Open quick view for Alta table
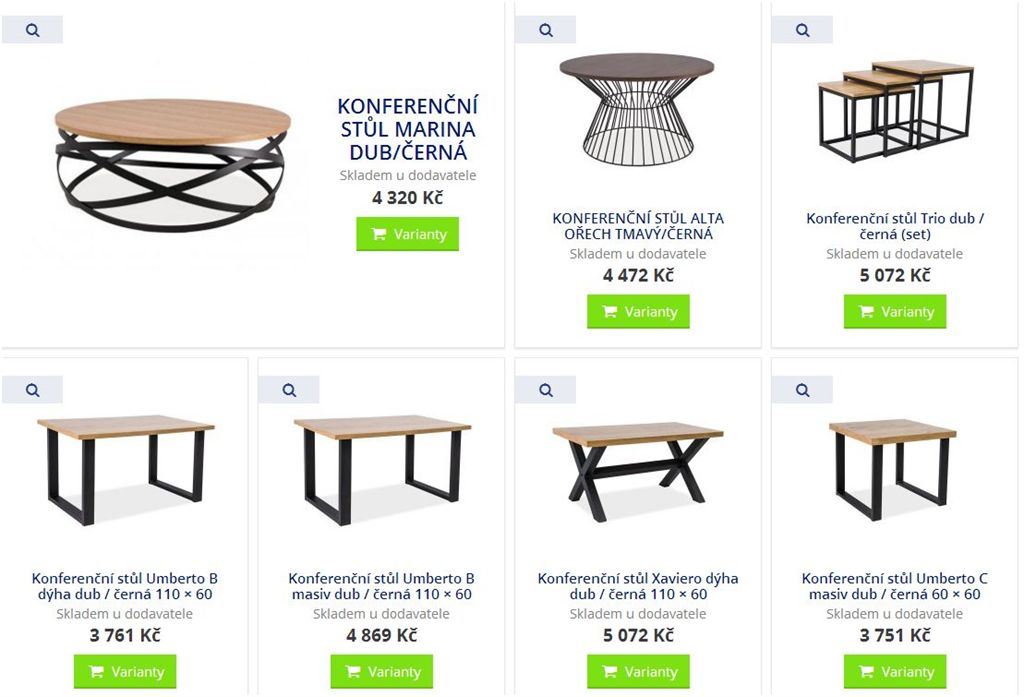 pyautogui.click(x=545, y=30)
